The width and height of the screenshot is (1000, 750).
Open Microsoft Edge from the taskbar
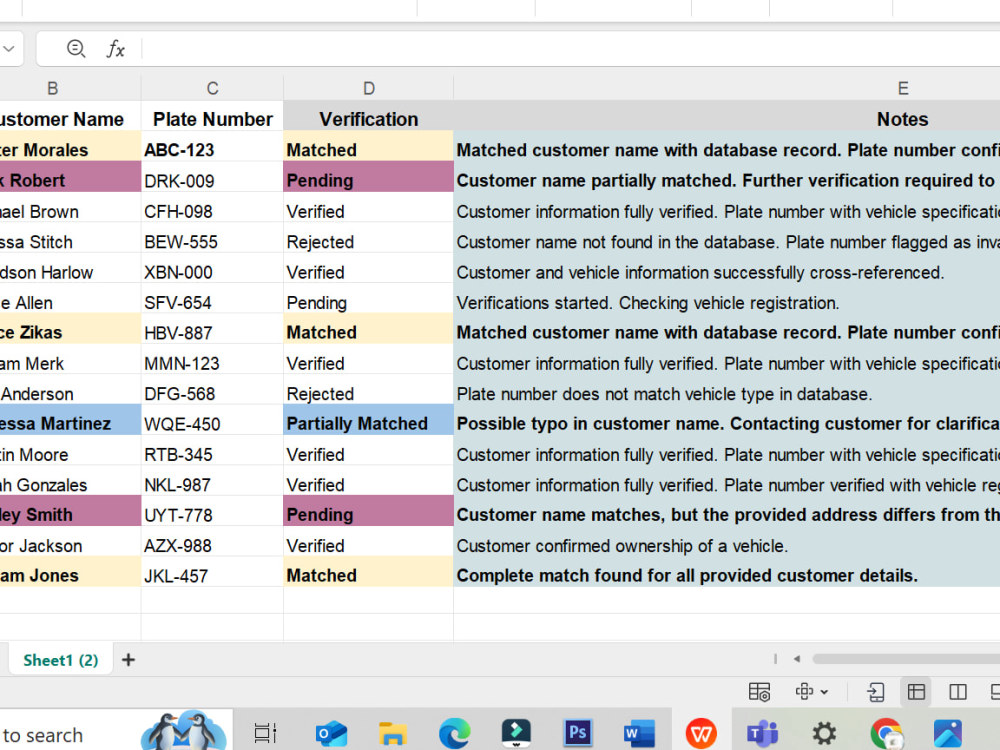[454, 733]
